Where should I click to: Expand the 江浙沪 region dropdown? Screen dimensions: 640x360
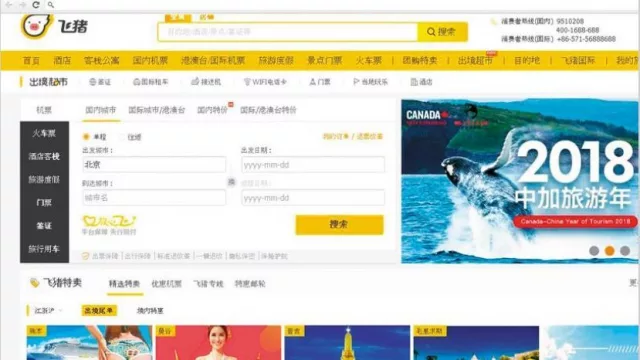[48, 311]
